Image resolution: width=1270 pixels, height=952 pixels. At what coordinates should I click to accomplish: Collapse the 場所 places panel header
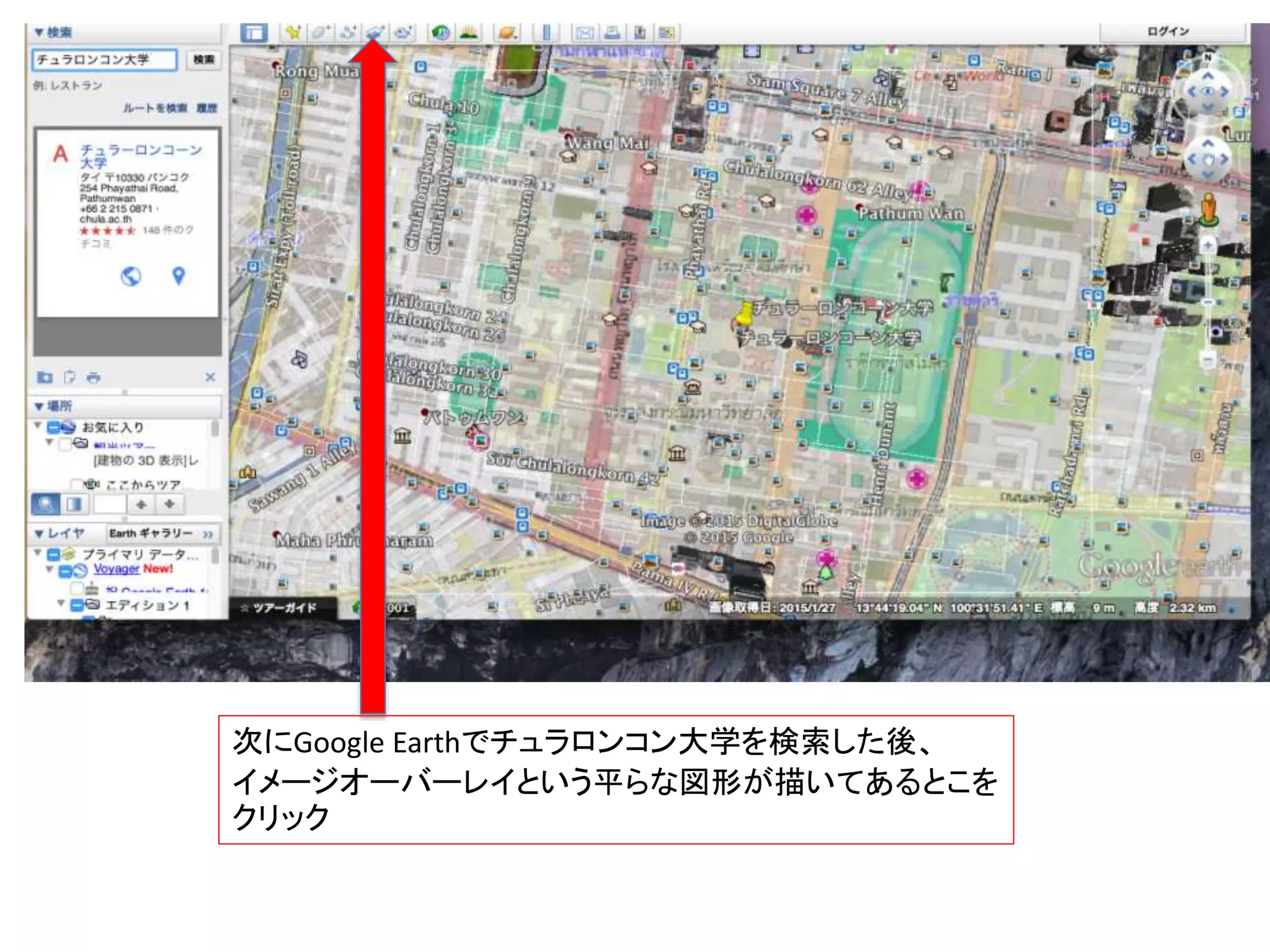39,407
